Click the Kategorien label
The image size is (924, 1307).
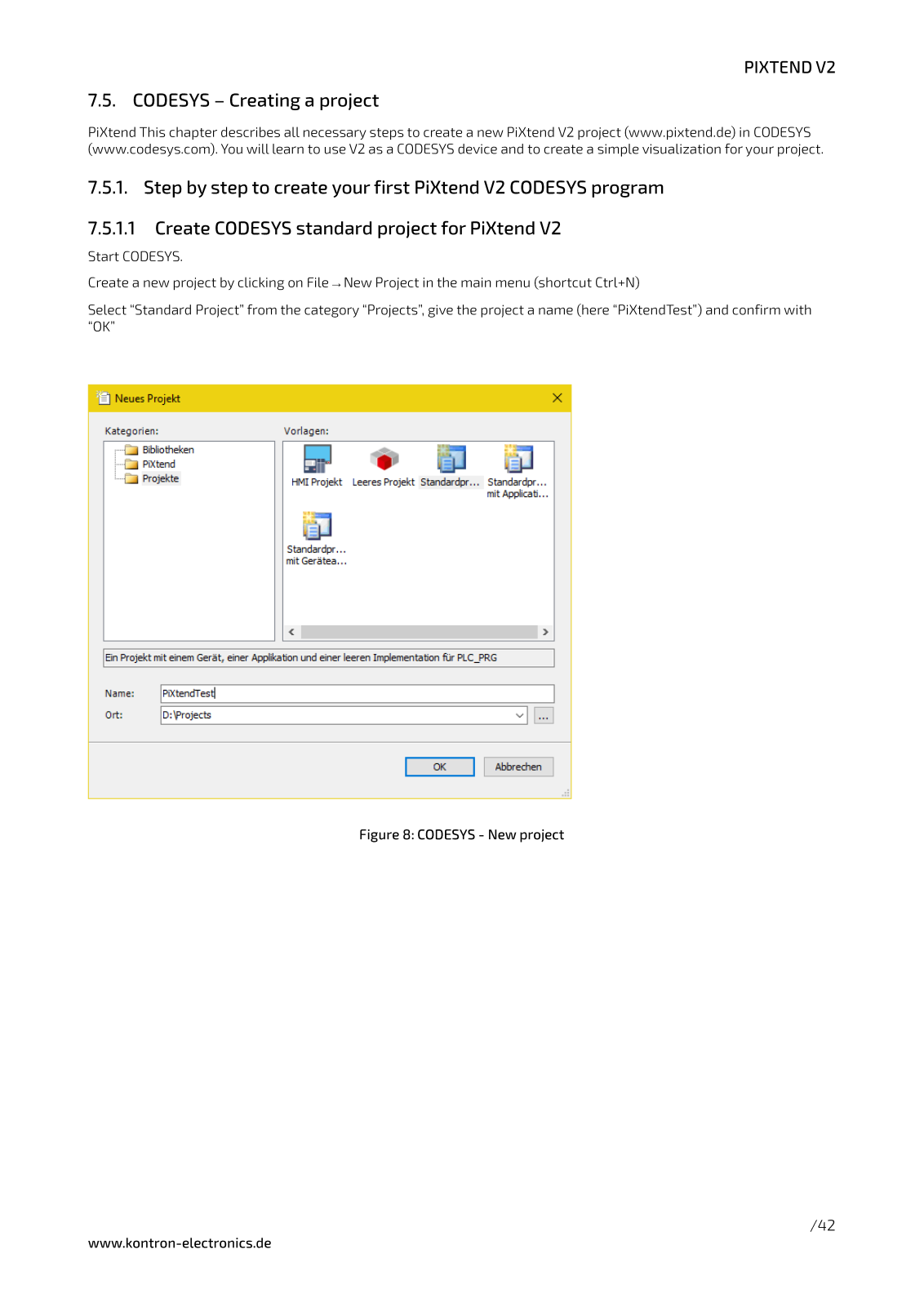(132, 431)
